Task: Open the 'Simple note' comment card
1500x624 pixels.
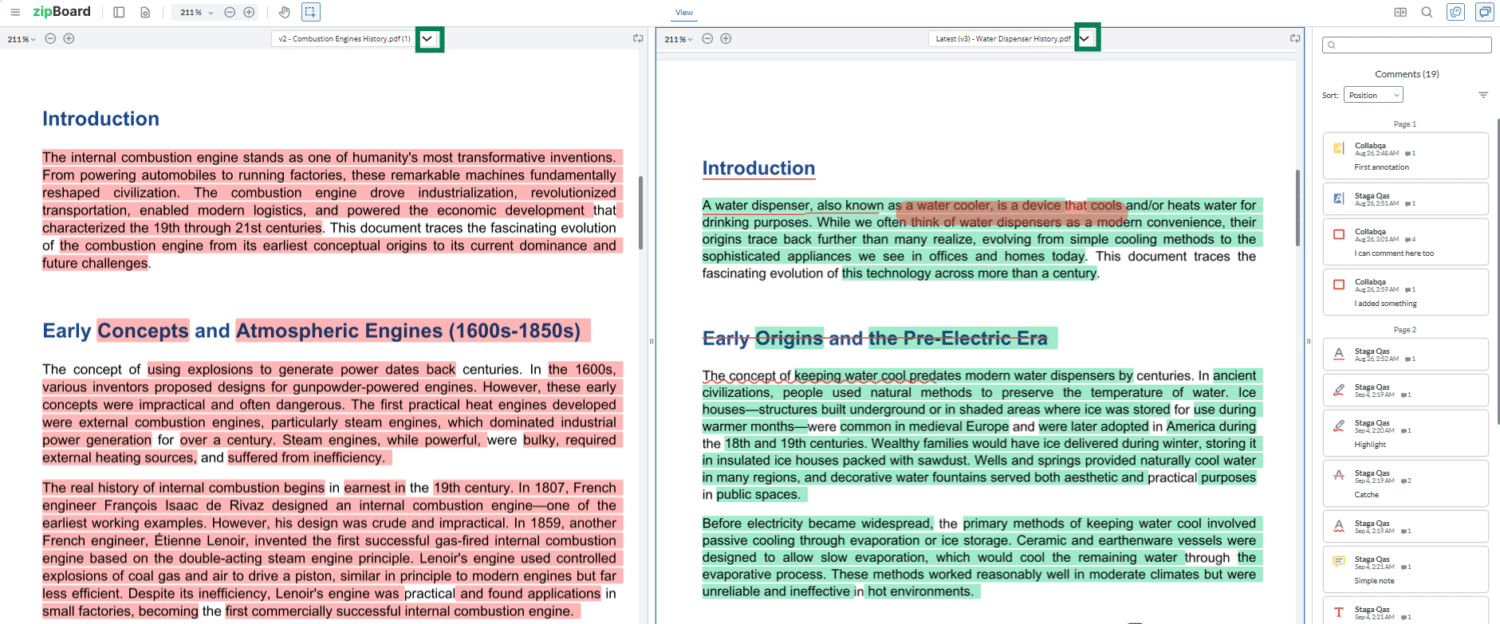Action: click(x=1405, y=568)
